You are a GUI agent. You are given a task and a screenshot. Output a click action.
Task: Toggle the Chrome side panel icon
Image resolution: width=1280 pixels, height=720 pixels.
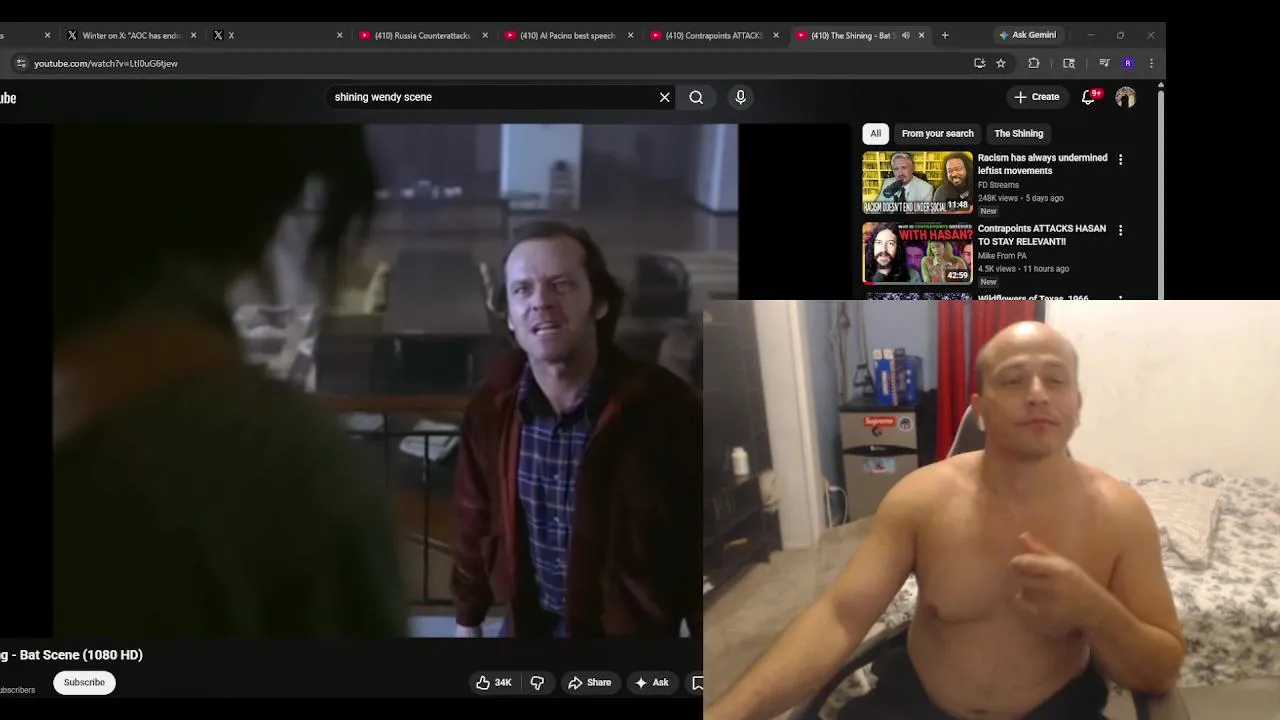[1069, 63]
